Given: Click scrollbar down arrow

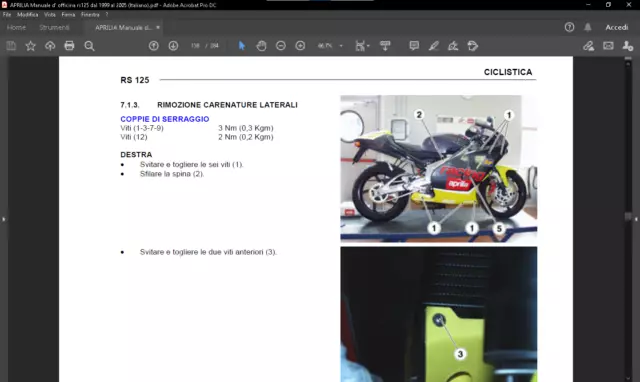Looking at the screenshot, I should (628, 379).
